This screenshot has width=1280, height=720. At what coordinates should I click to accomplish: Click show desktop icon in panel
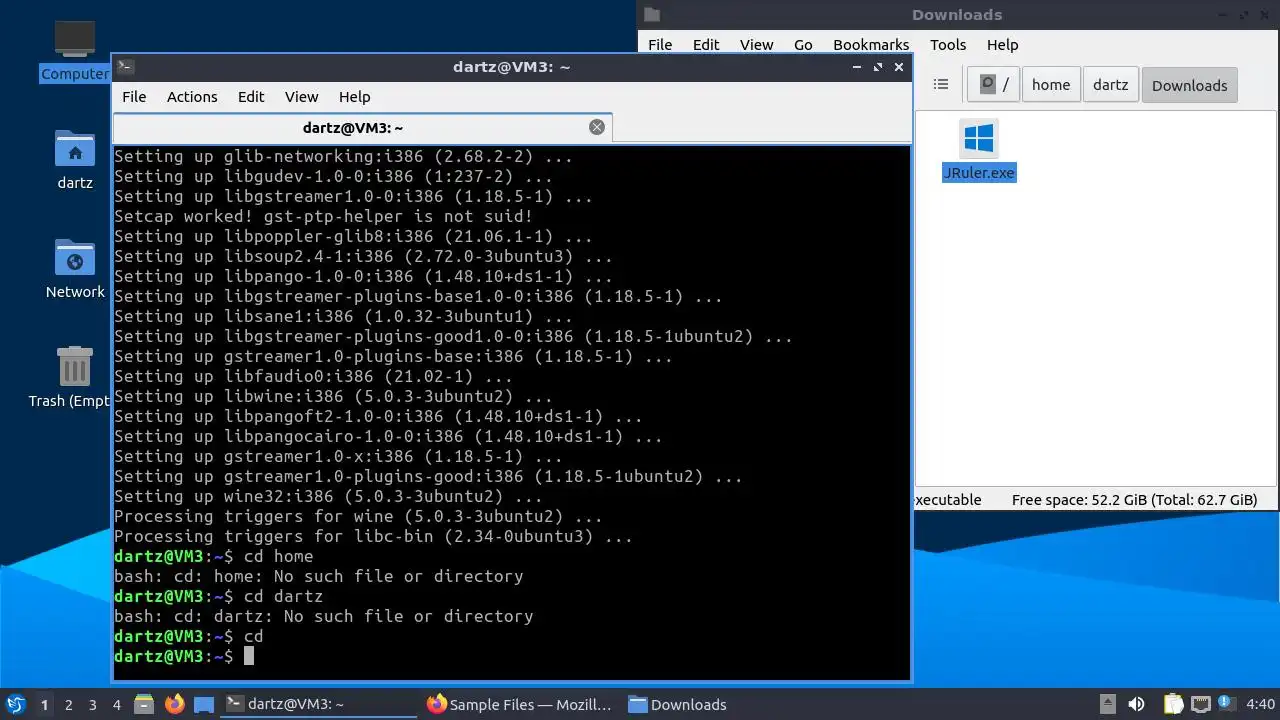pos(204,704)
